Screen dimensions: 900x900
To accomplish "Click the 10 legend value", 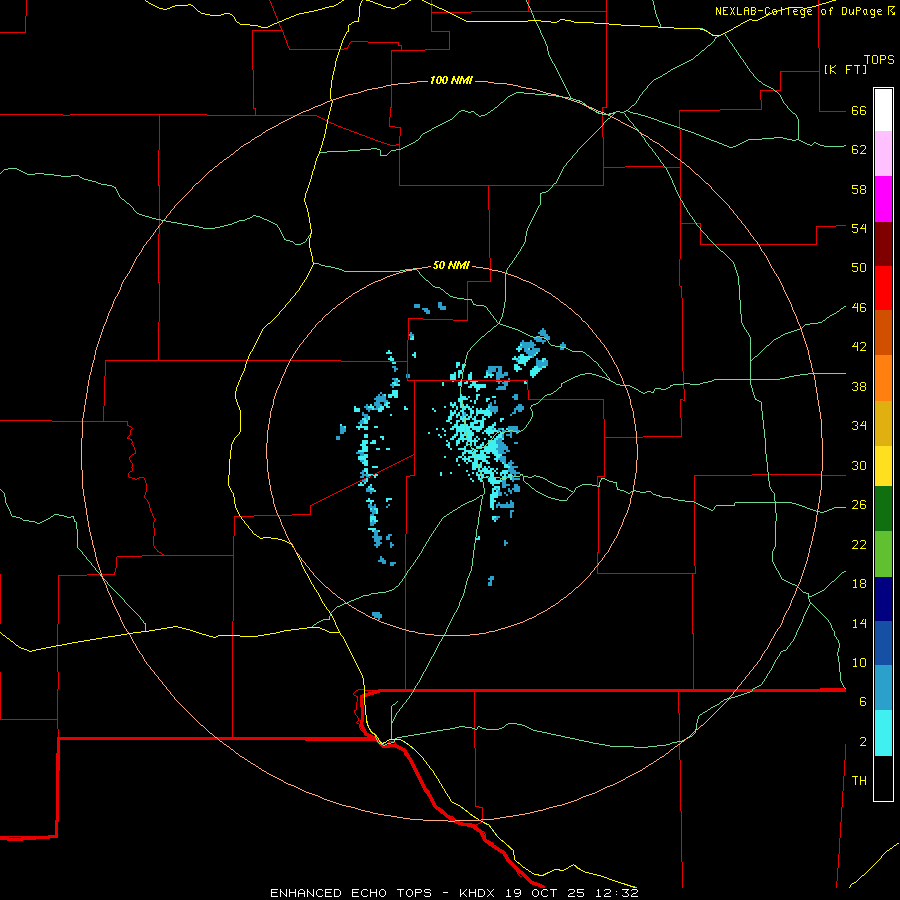I will (x=859, y=663).
